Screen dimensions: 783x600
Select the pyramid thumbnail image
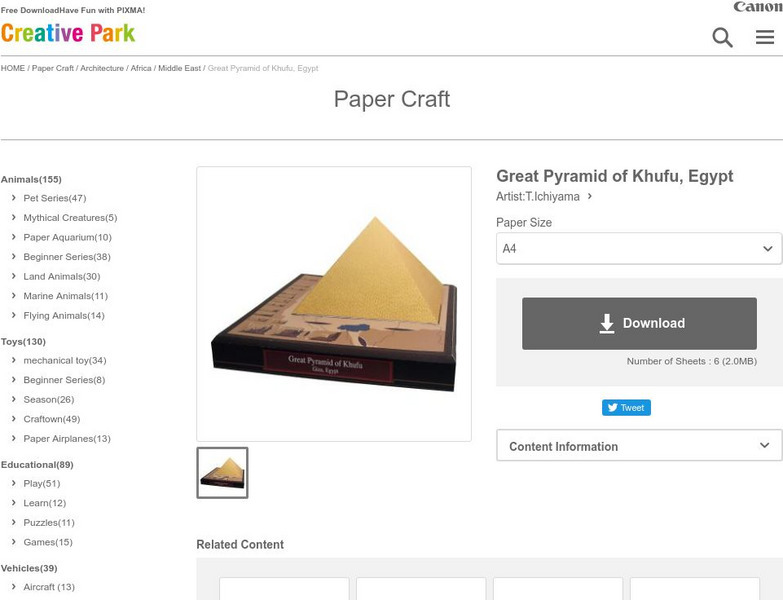click(222, 473)
